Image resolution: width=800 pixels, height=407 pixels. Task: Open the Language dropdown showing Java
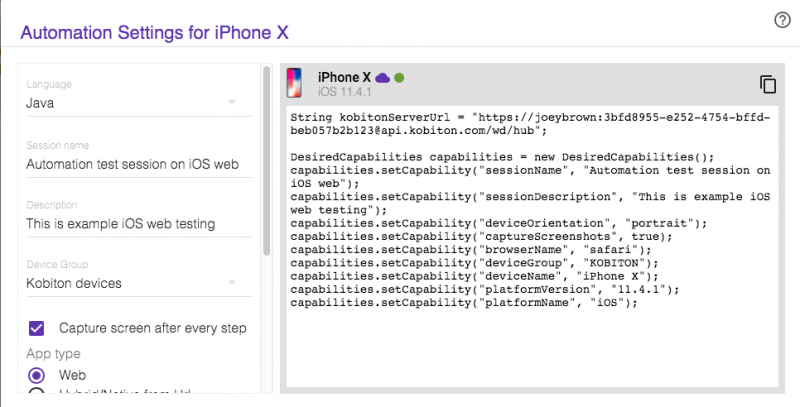130,101
